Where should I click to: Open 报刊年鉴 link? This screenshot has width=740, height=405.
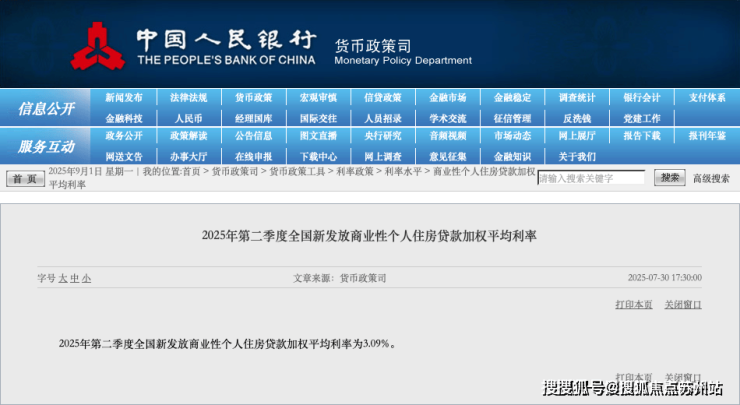pyautogui.click(x=707, y=136)
